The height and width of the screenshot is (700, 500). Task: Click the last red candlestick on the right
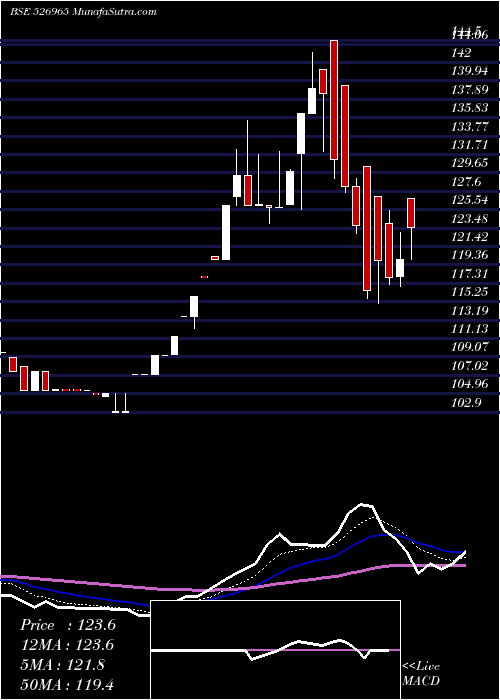pos(411,213)
